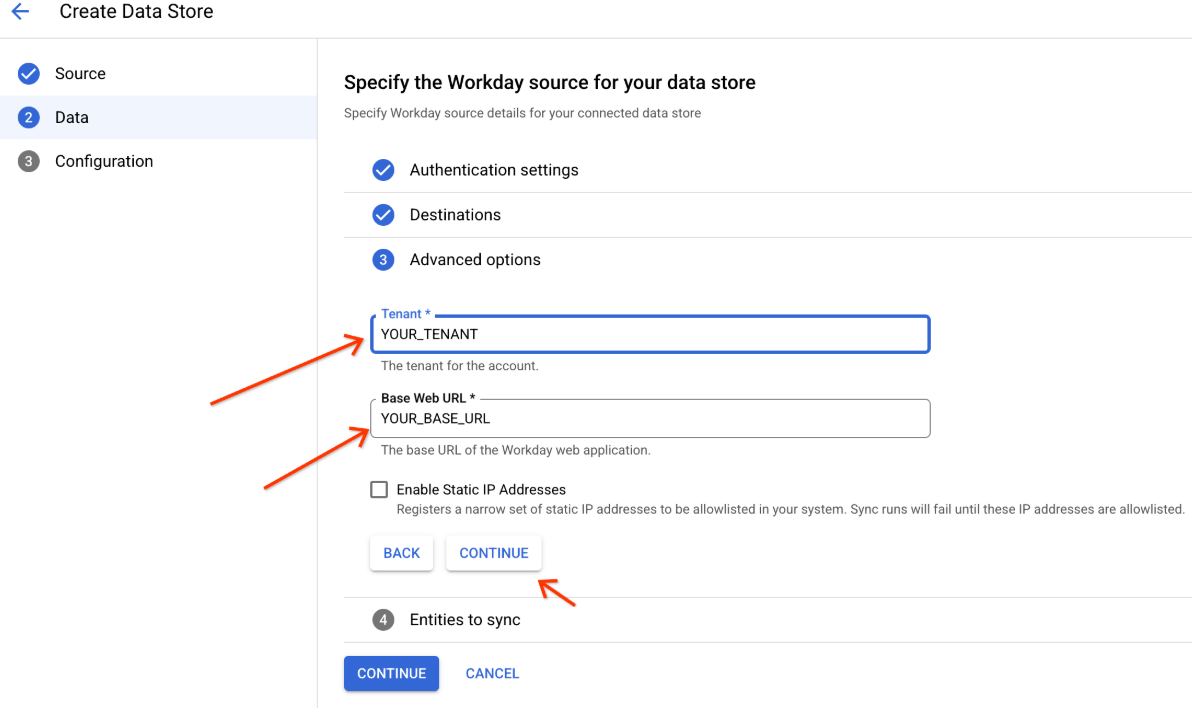
Task: Click the 'Registers a narrow set' description text
Action: click(791, 510)
